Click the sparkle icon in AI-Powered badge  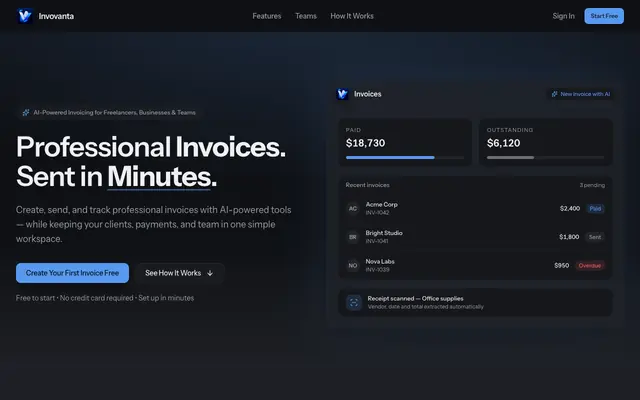click(x=26, y=113)
